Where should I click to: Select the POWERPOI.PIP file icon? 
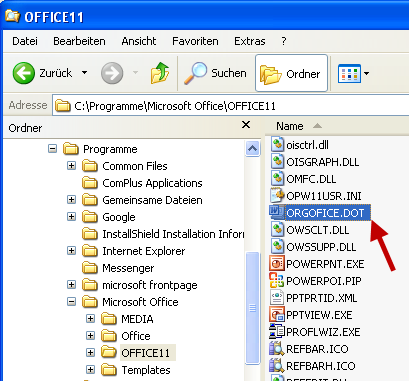277,281
